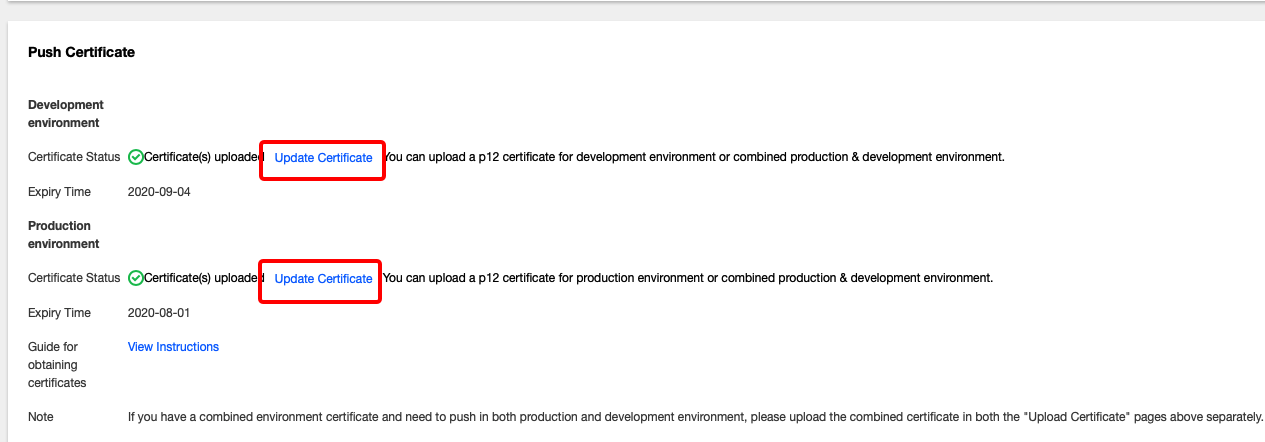Screen dimensions: 1265x442
Task: Click the expiry date 2020-08-01
Action: coord(159,313)
